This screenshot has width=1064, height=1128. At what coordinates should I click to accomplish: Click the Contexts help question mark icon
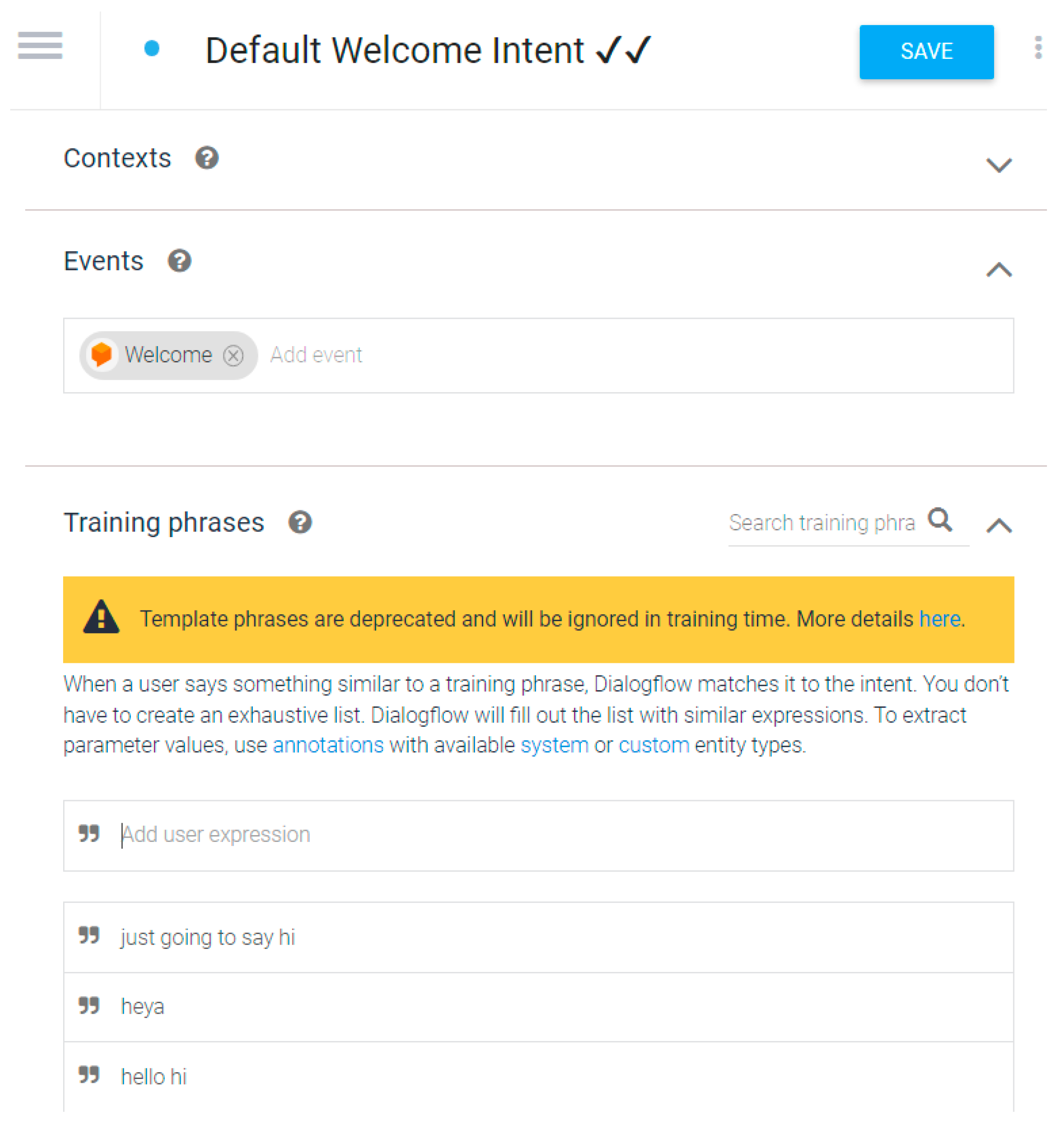(x=206, y=158)
